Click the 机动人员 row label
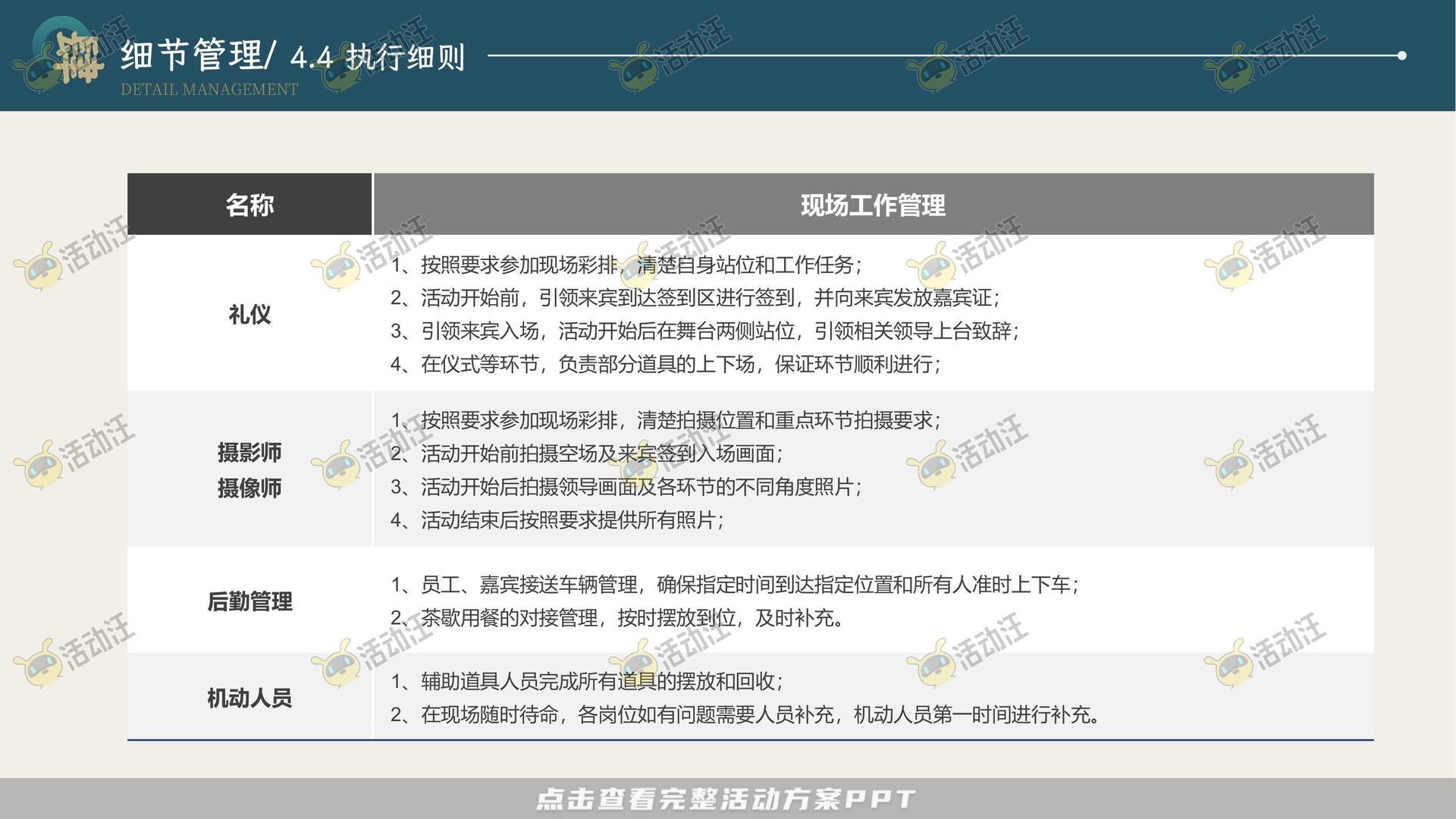This screenshot has height=819, width=1456. [x=249, y=699]
